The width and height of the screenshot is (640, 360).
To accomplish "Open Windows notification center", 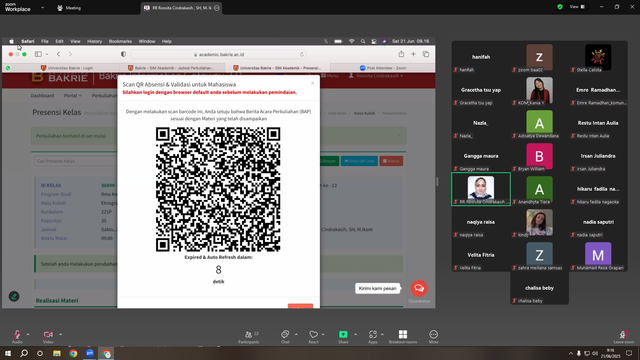I will [x=629, y=353].
